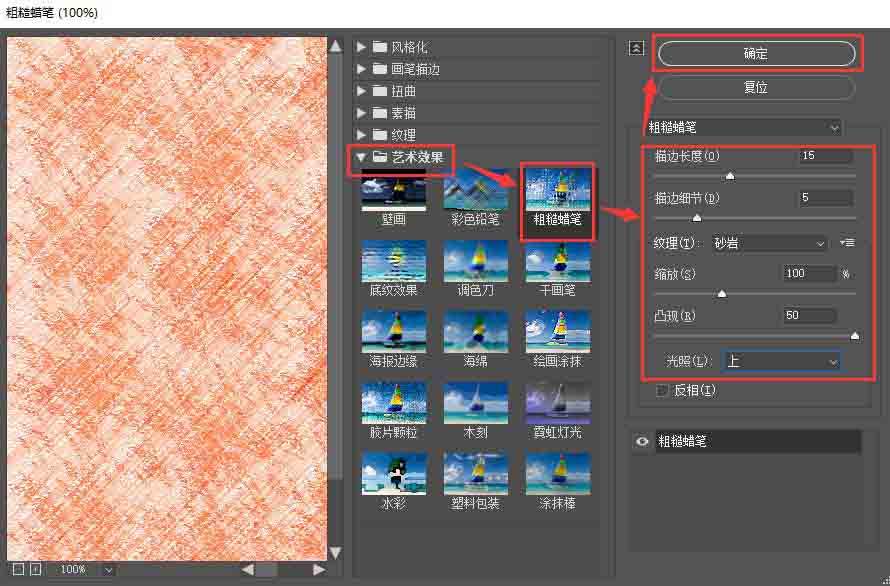The width and height of the screenshot is (890, 586).
Task: Select the 干画笔 filter thumbnail
Action: [x=558, y=262]
